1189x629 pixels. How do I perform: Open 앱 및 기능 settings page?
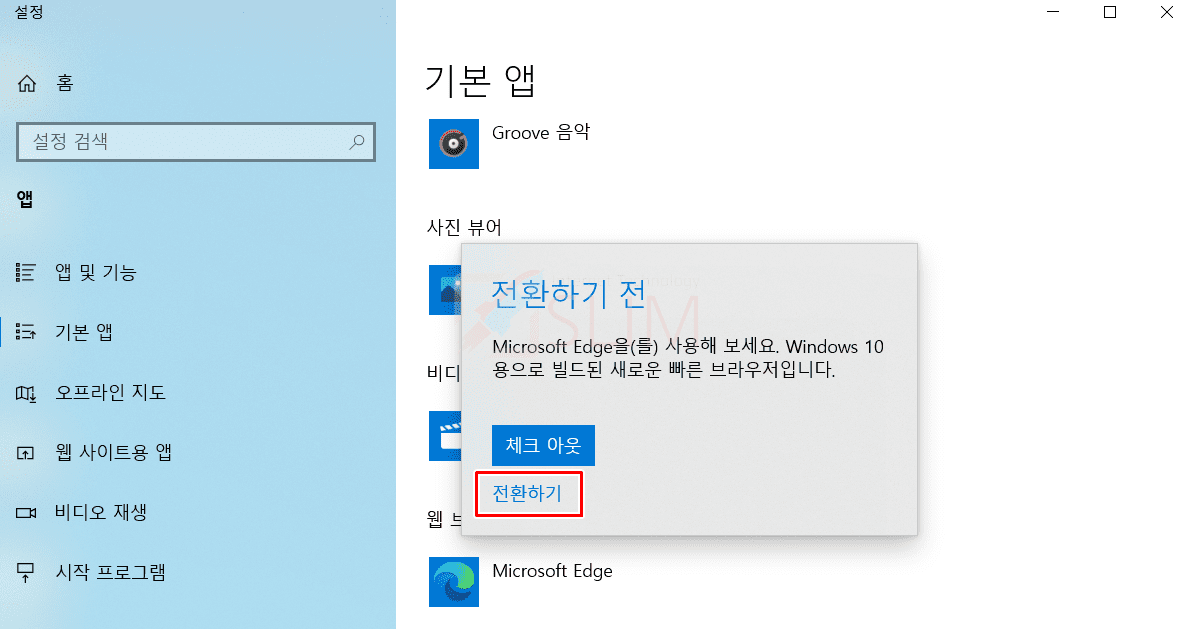point(96,272)
